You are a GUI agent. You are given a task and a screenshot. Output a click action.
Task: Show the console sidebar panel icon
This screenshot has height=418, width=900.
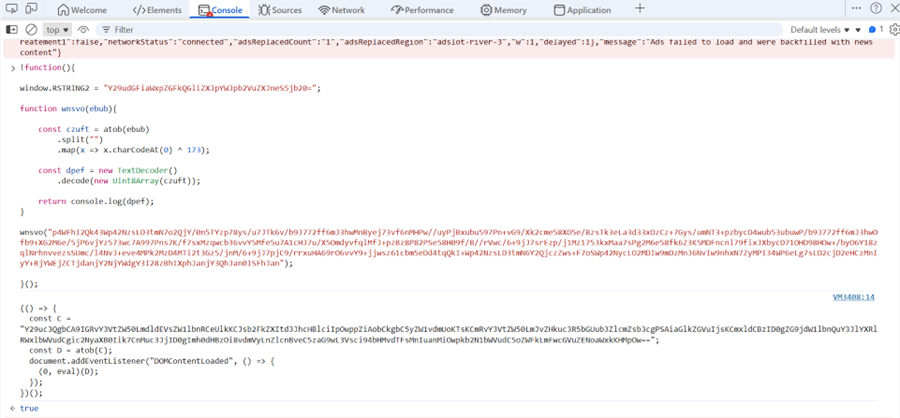(12, 29)
